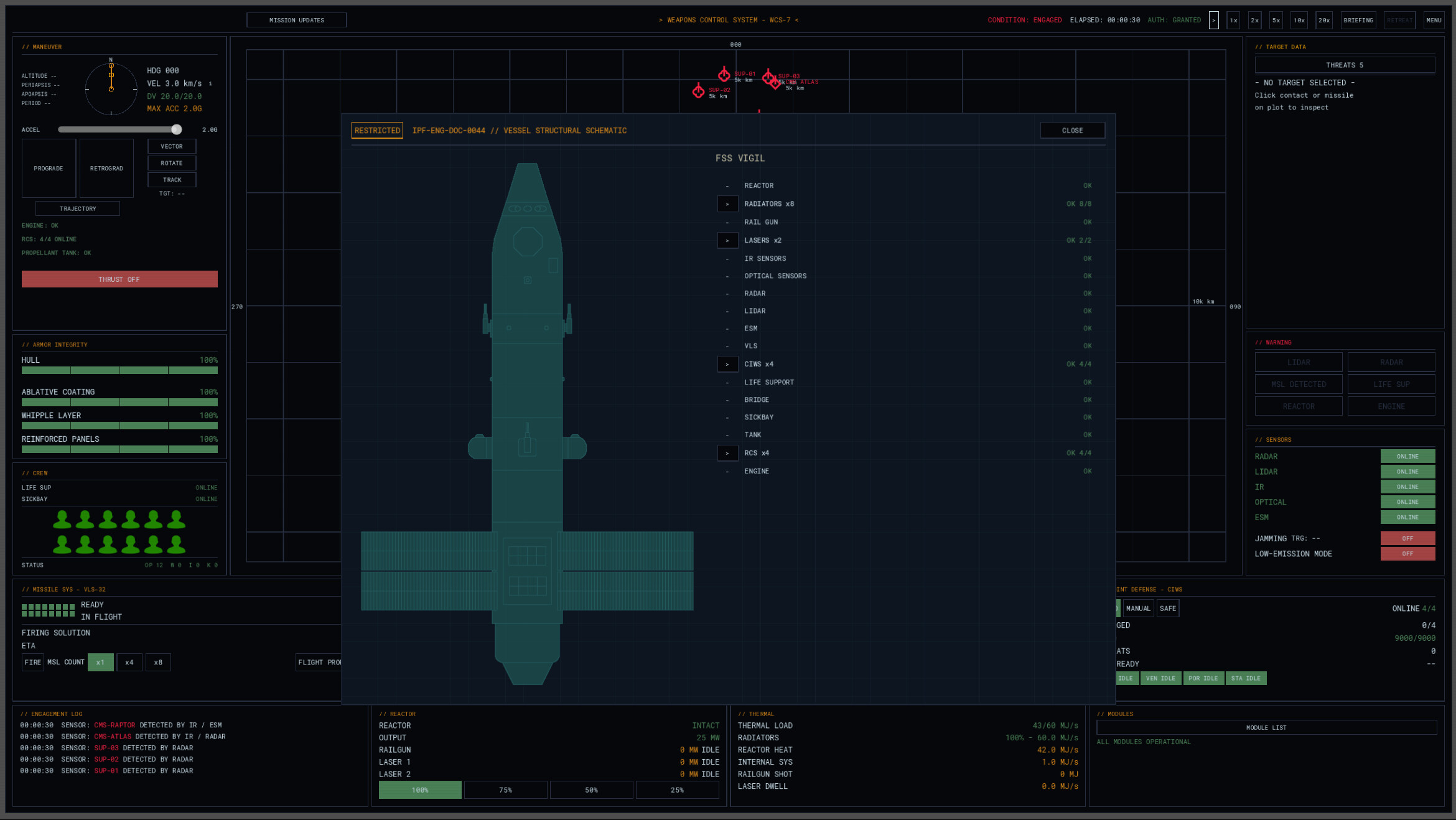
Task: Open the BRIEFING panel
Action: pyautogui.click(x=1358, y=20)
